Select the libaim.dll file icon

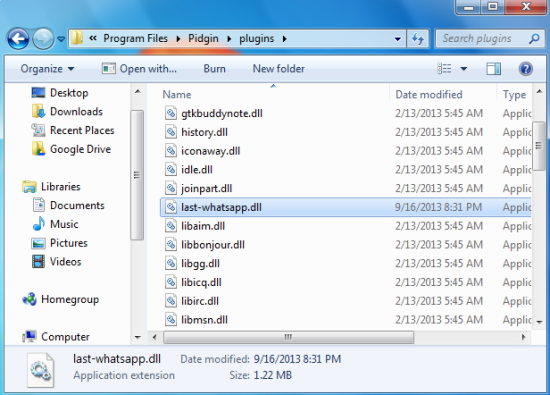[171, 226]
